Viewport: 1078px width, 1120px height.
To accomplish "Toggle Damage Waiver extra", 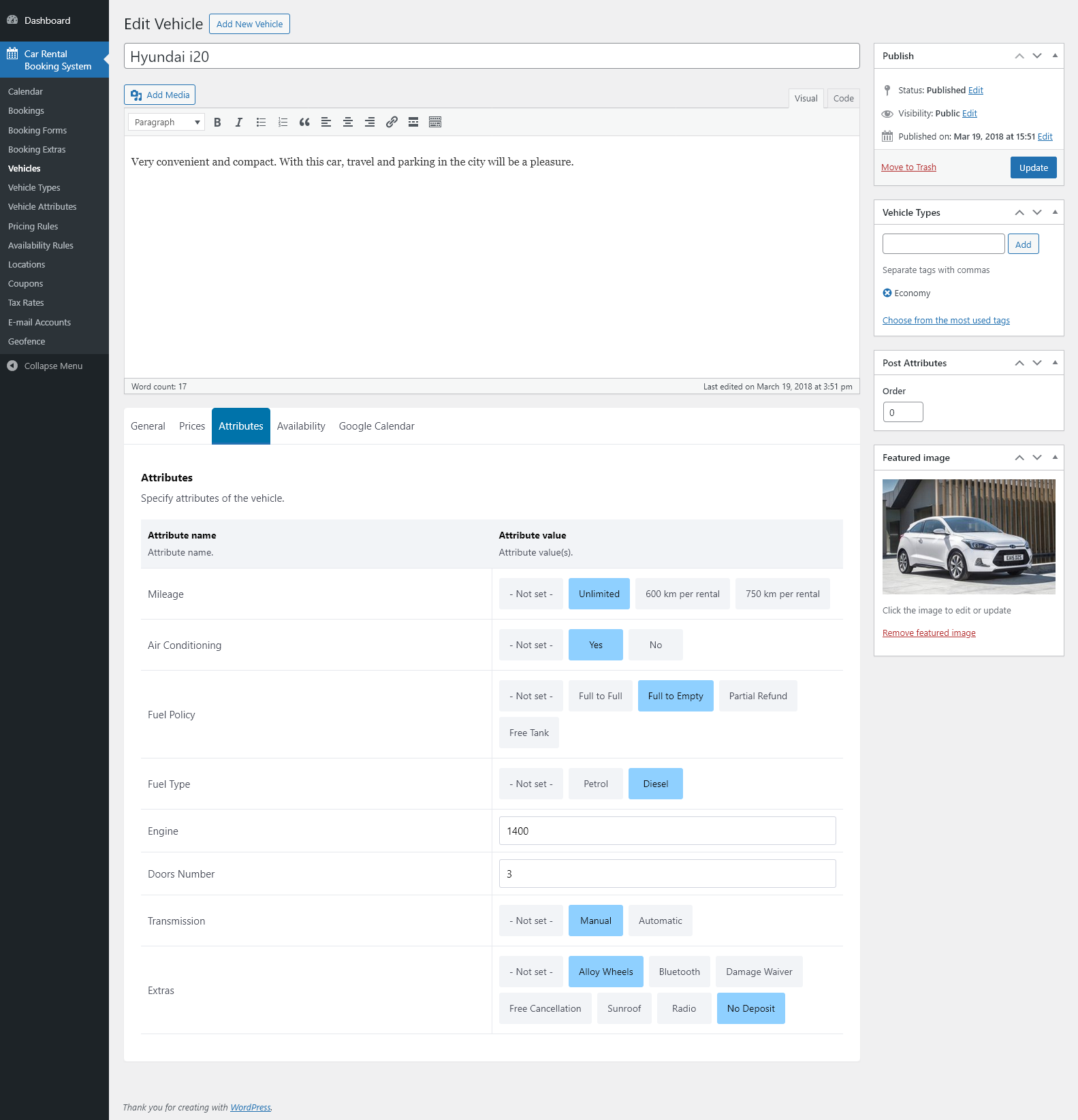I will coord(759,972).
